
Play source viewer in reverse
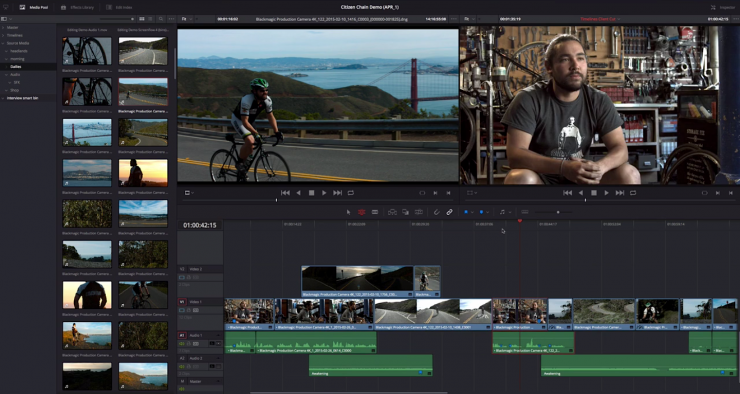(x=298, y=193)
